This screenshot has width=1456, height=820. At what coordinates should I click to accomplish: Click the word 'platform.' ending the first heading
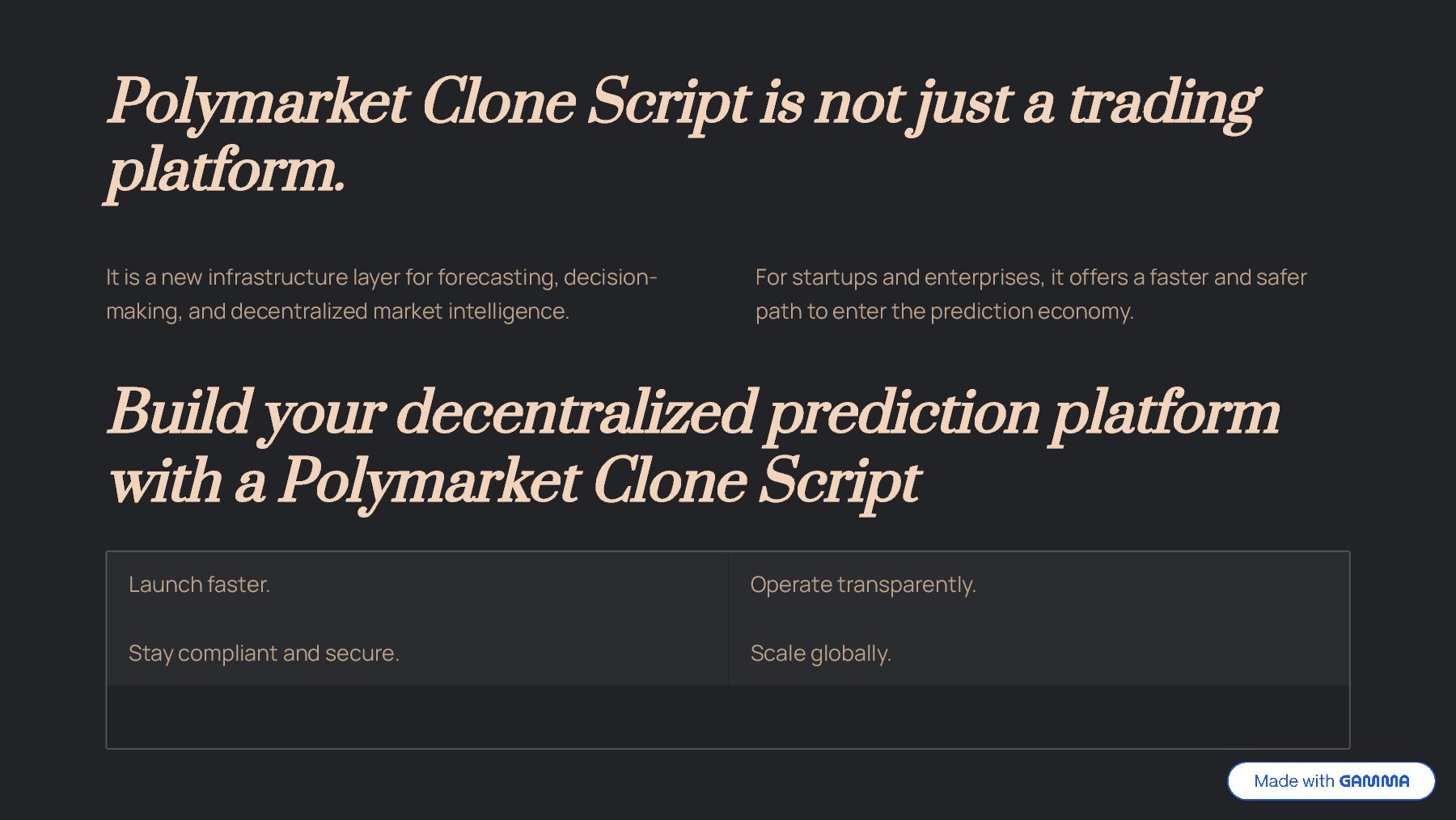[226, 171]
